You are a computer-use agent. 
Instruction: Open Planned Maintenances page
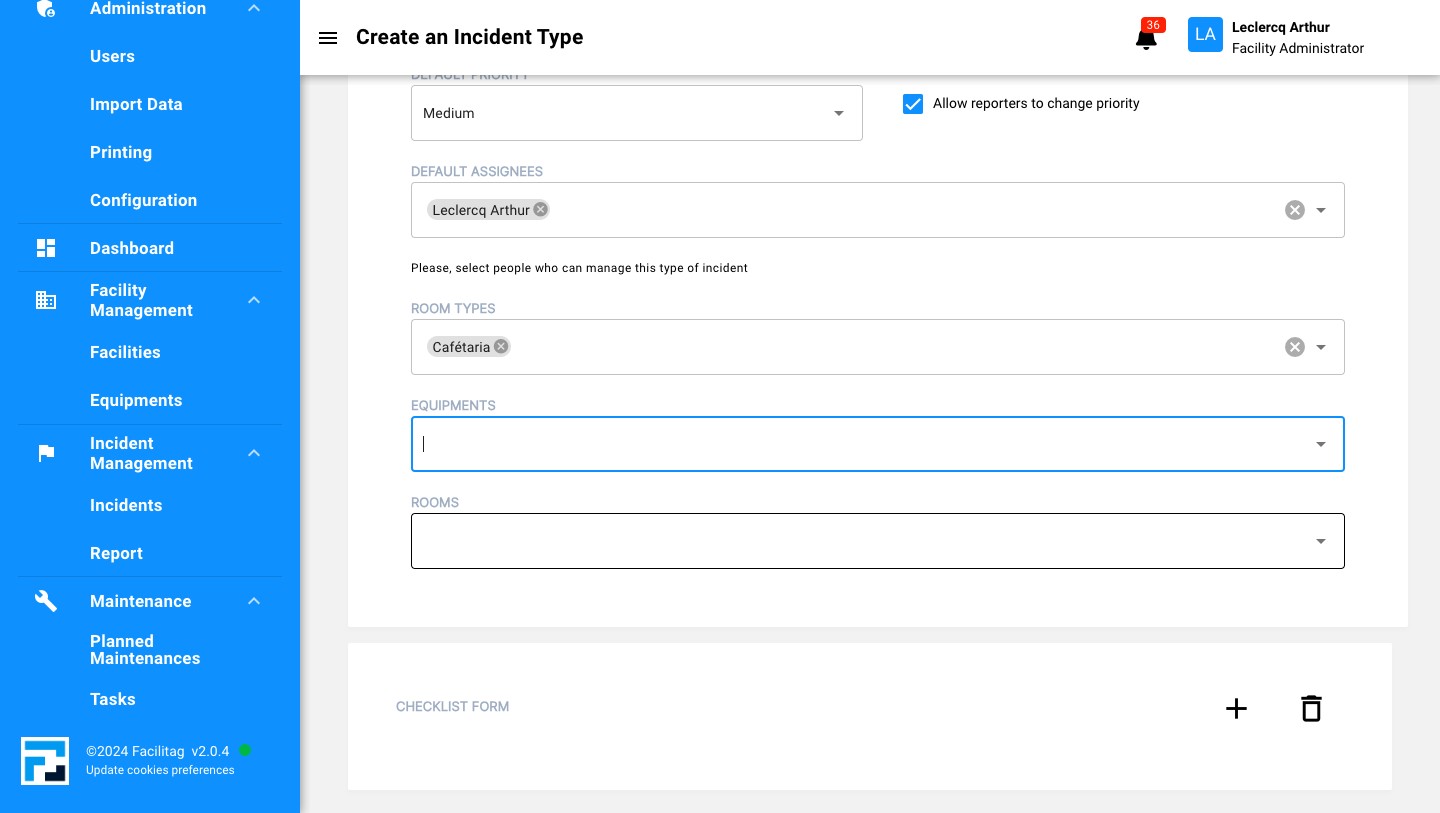point(145,650)
